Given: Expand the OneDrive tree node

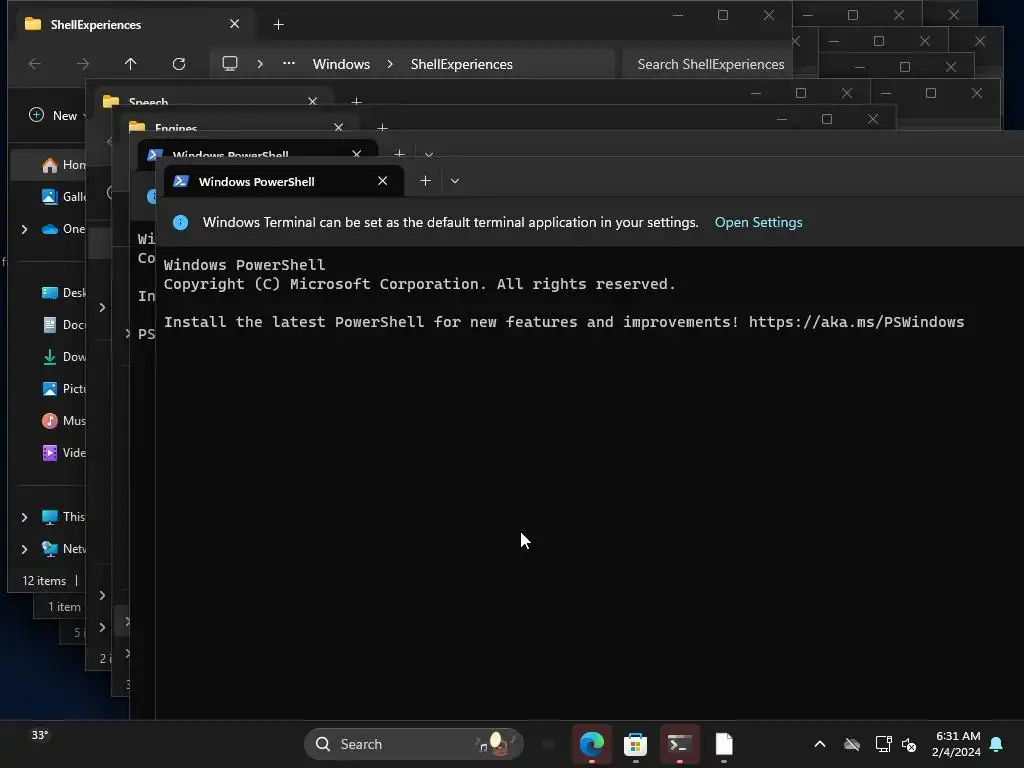Looking at the screenshot, I should (x=24, y=229).
